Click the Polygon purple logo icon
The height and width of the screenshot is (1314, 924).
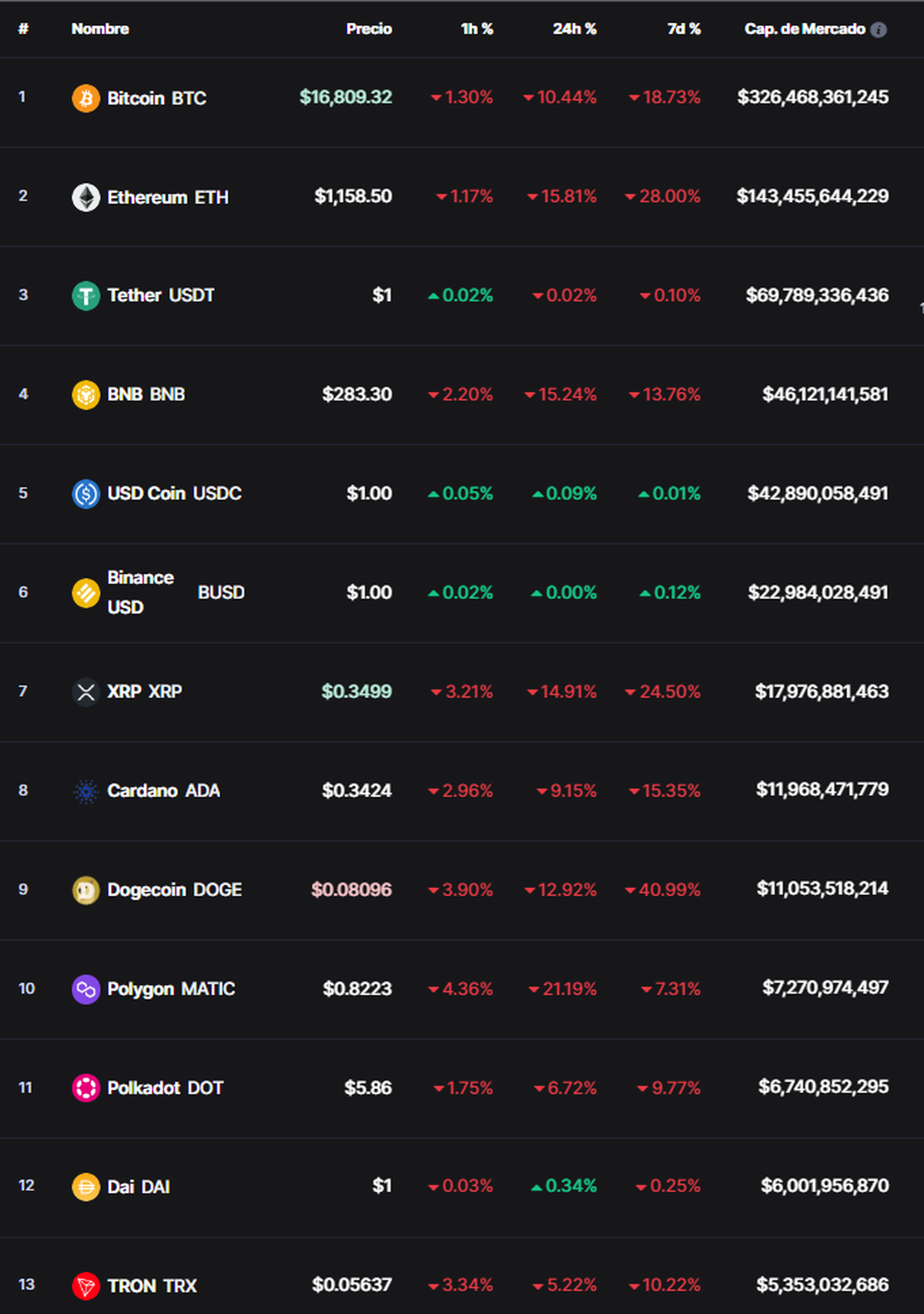pos(85,989)
